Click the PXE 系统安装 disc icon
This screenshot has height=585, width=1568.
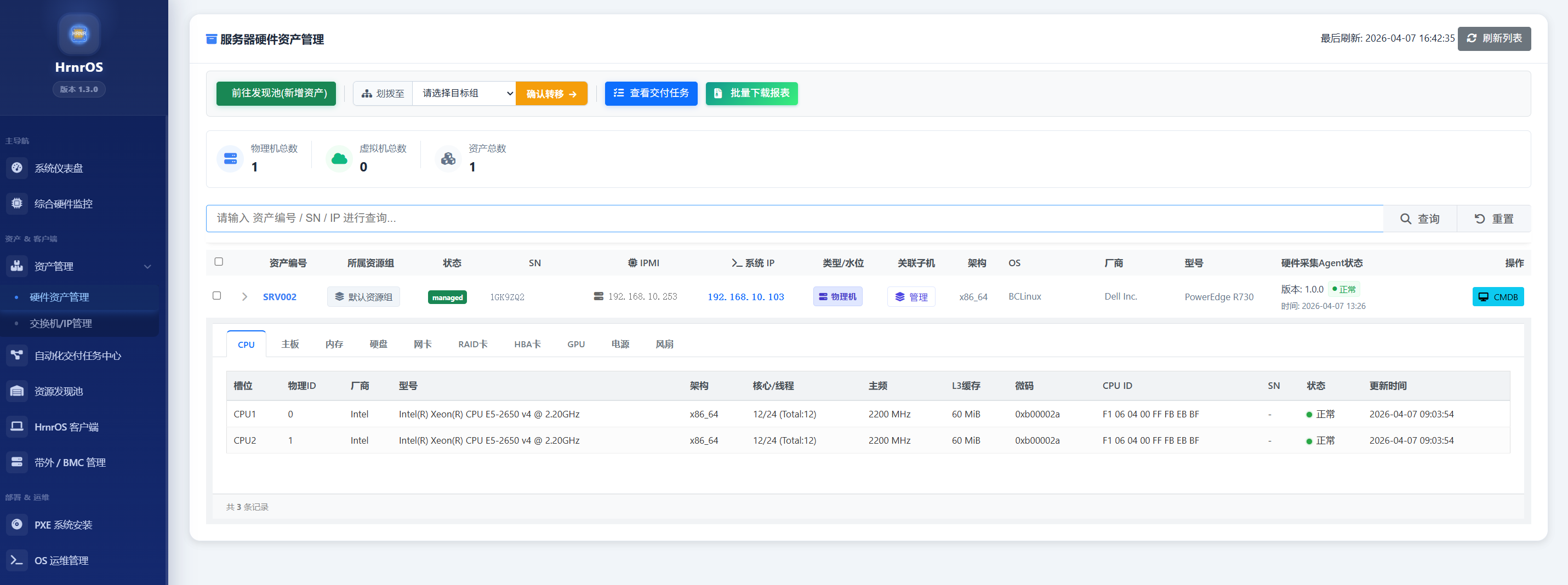pos(17,524)
